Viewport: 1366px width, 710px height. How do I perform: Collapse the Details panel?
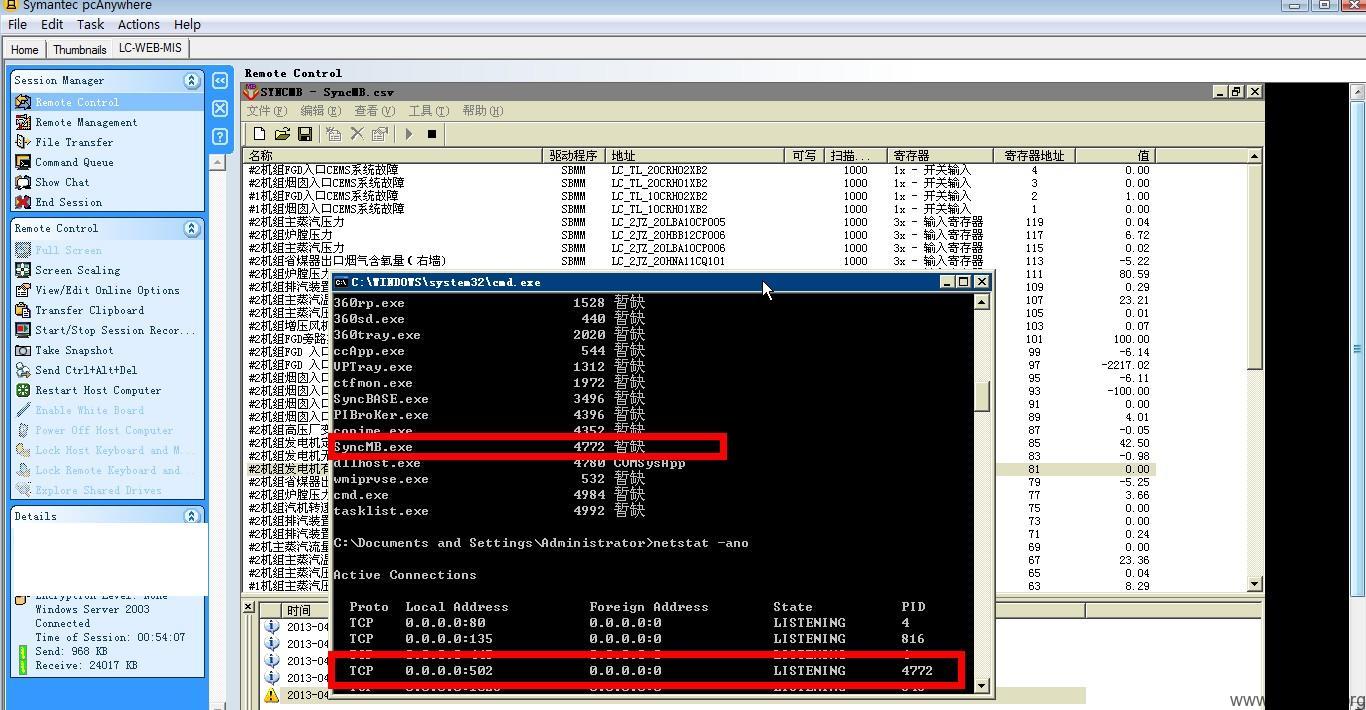pyautogui.click(x=191, y=516)
